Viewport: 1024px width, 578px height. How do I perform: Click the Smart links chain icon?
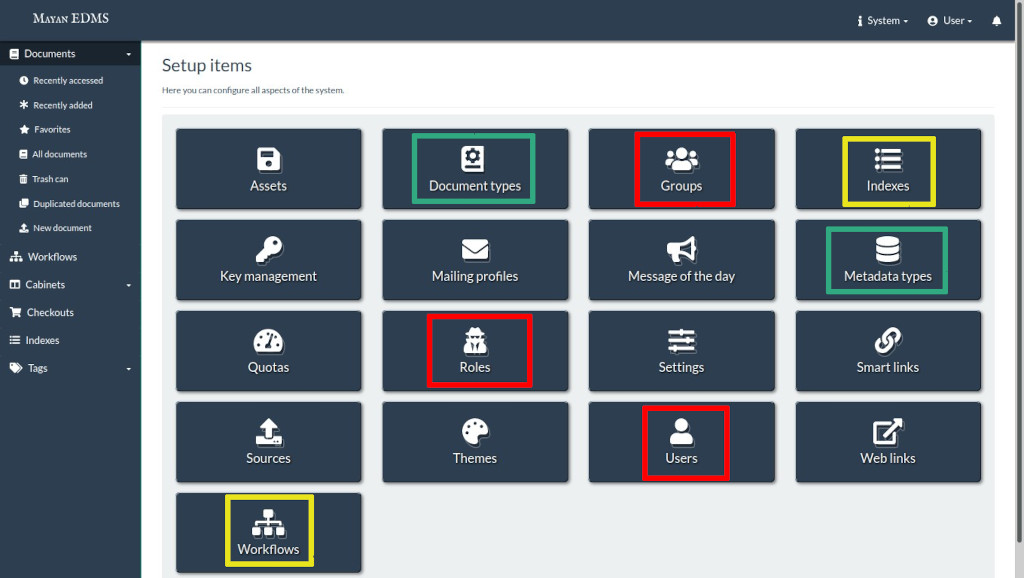[888, 341]
